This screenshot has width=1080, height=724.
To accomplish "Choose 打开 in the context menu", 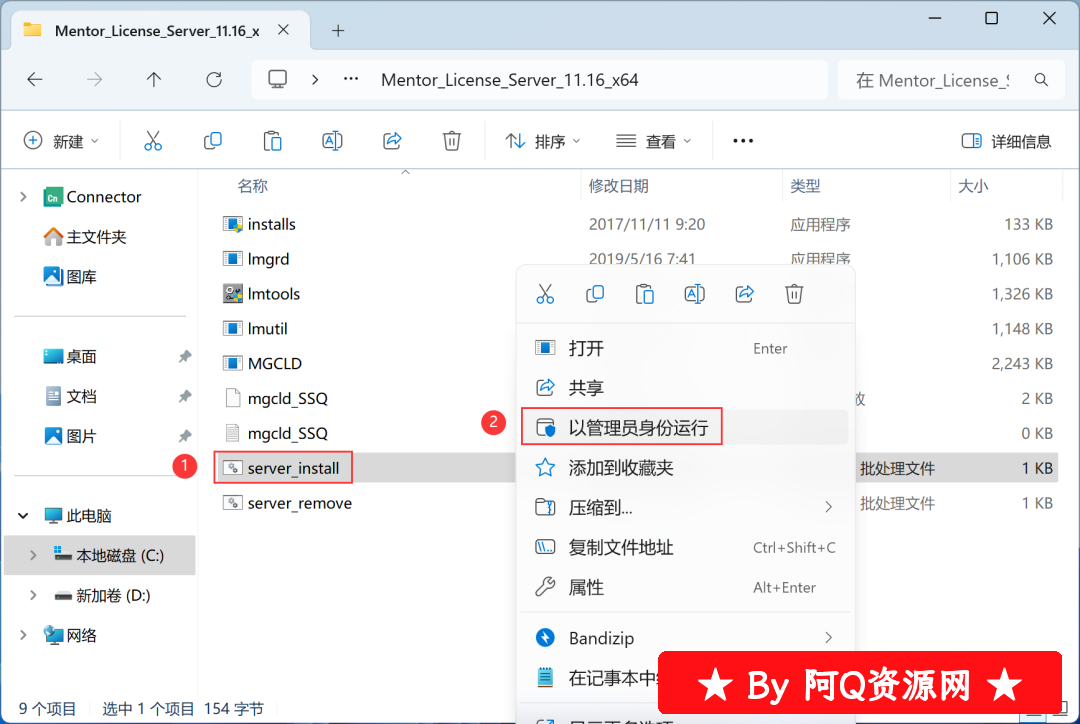I will coord(685,349).
